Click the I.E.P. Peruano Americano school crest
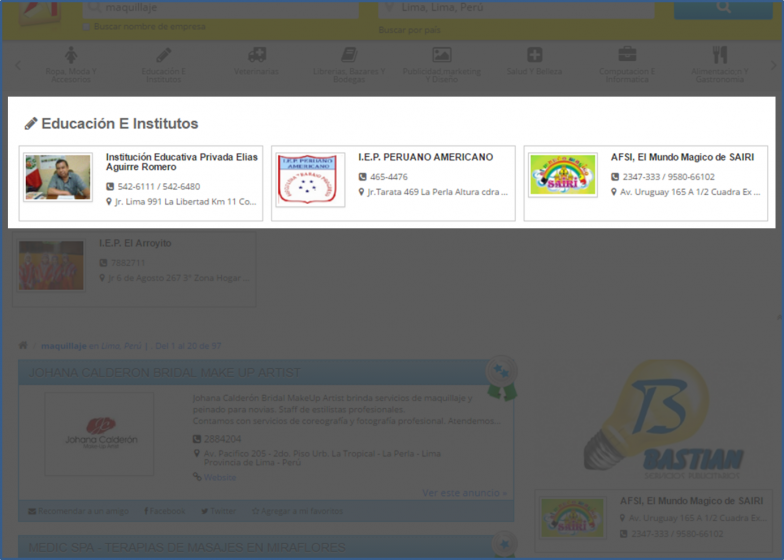Screen dimensions: 784x560 pyautogui.click(x=310, y=178)
